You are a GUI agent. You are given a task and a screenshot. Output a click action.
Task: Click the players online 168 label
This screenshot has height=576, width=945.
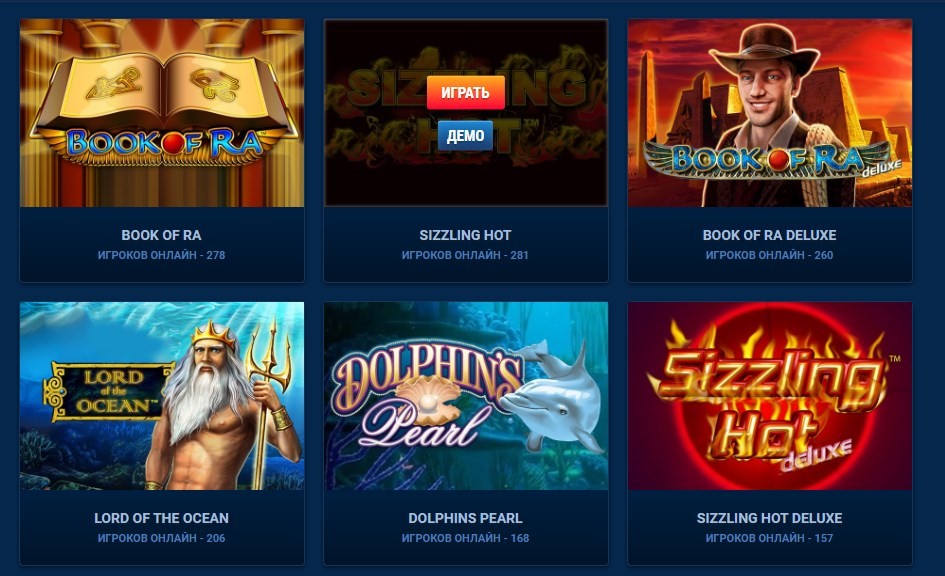pos(465,538)
